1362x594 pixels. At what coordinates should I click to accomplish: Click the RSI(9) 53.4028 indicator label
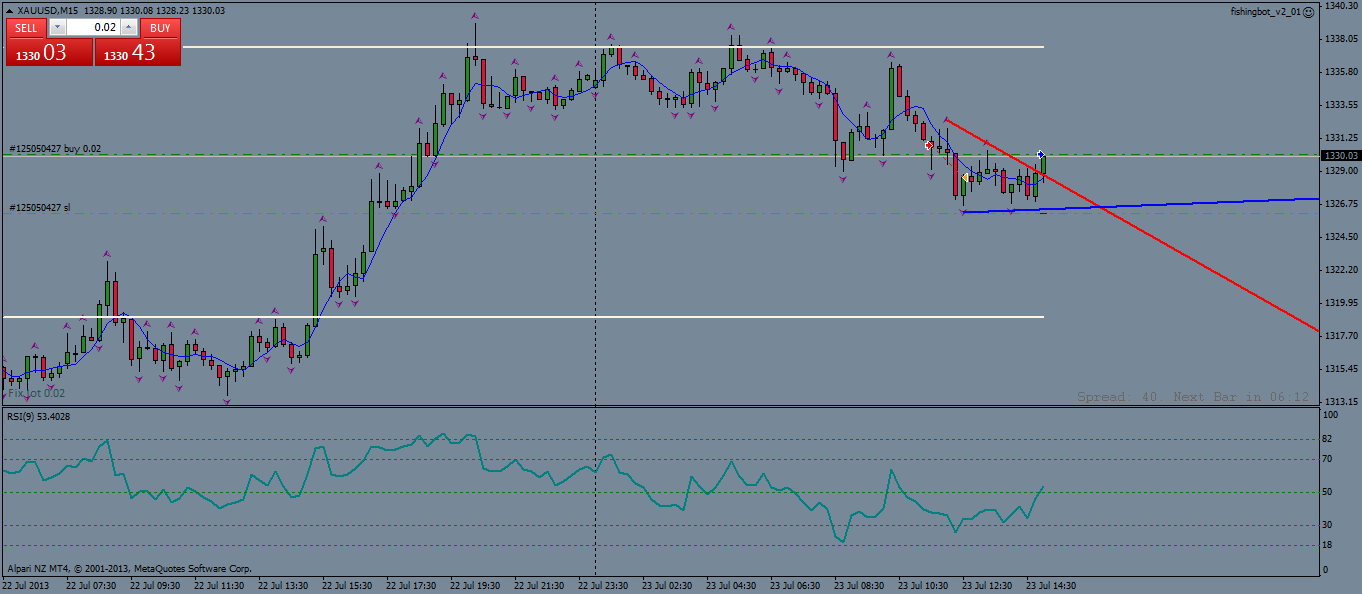(41, 416)
